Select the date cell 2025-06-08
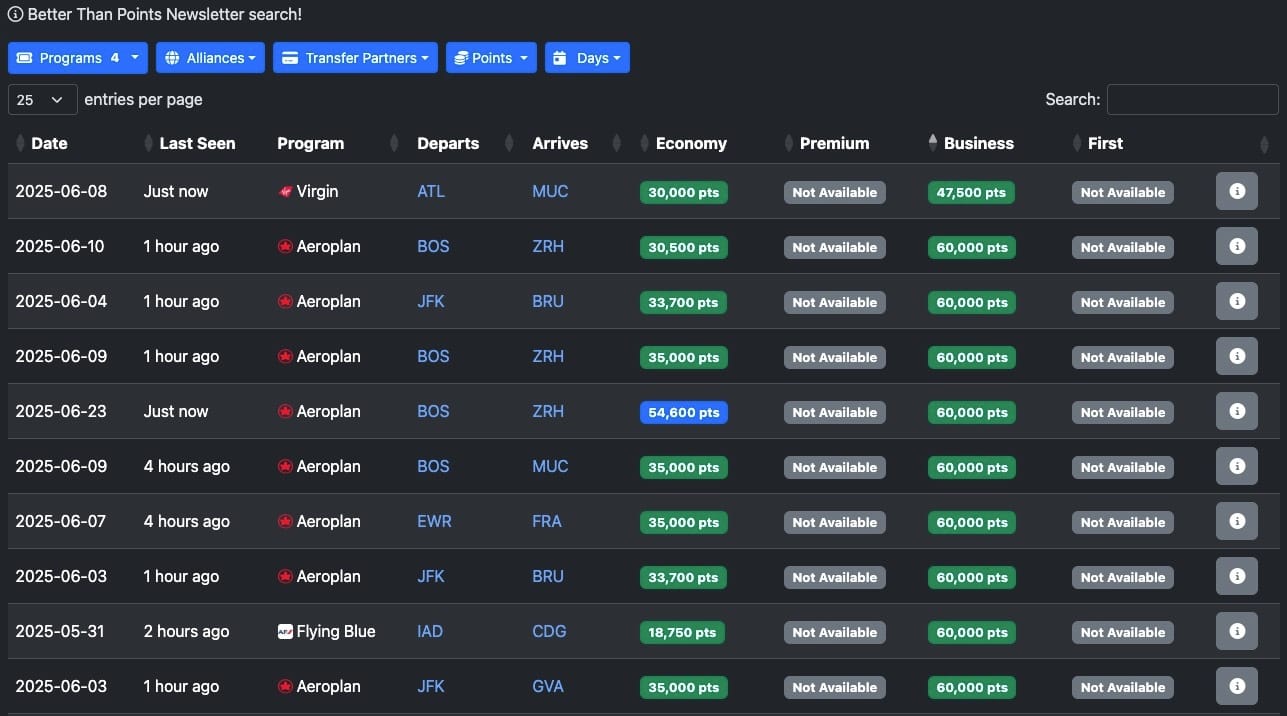 61,191
